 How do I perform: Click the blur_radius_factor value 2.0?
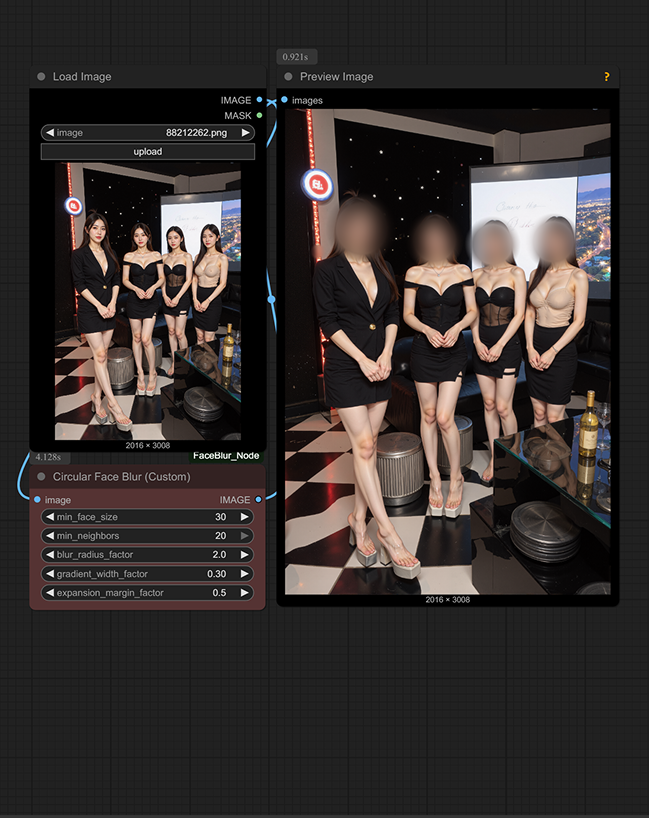point(219,555)
